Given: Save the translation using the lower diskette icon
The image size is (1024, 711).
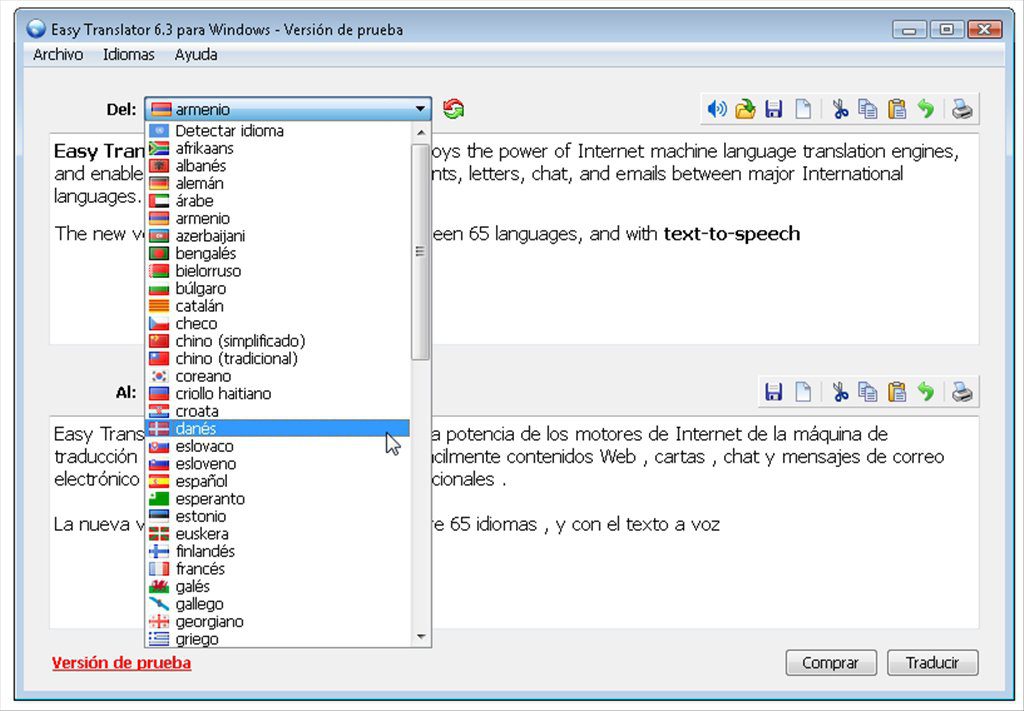Looking at the screenshot, I should [x=774, y=392].
